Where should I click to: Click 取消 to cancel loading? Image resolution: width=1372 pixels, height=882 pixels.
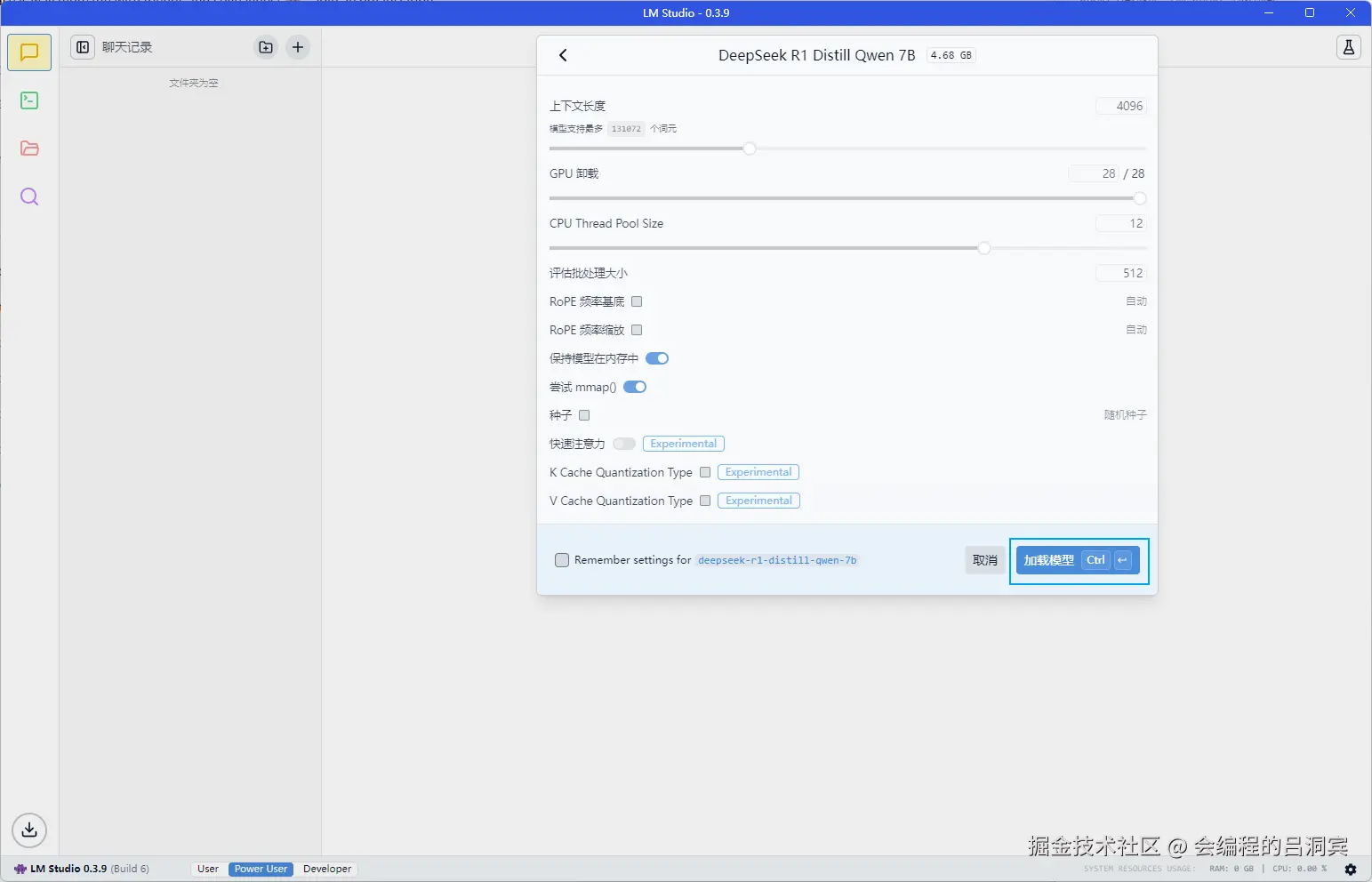point(984,560)
